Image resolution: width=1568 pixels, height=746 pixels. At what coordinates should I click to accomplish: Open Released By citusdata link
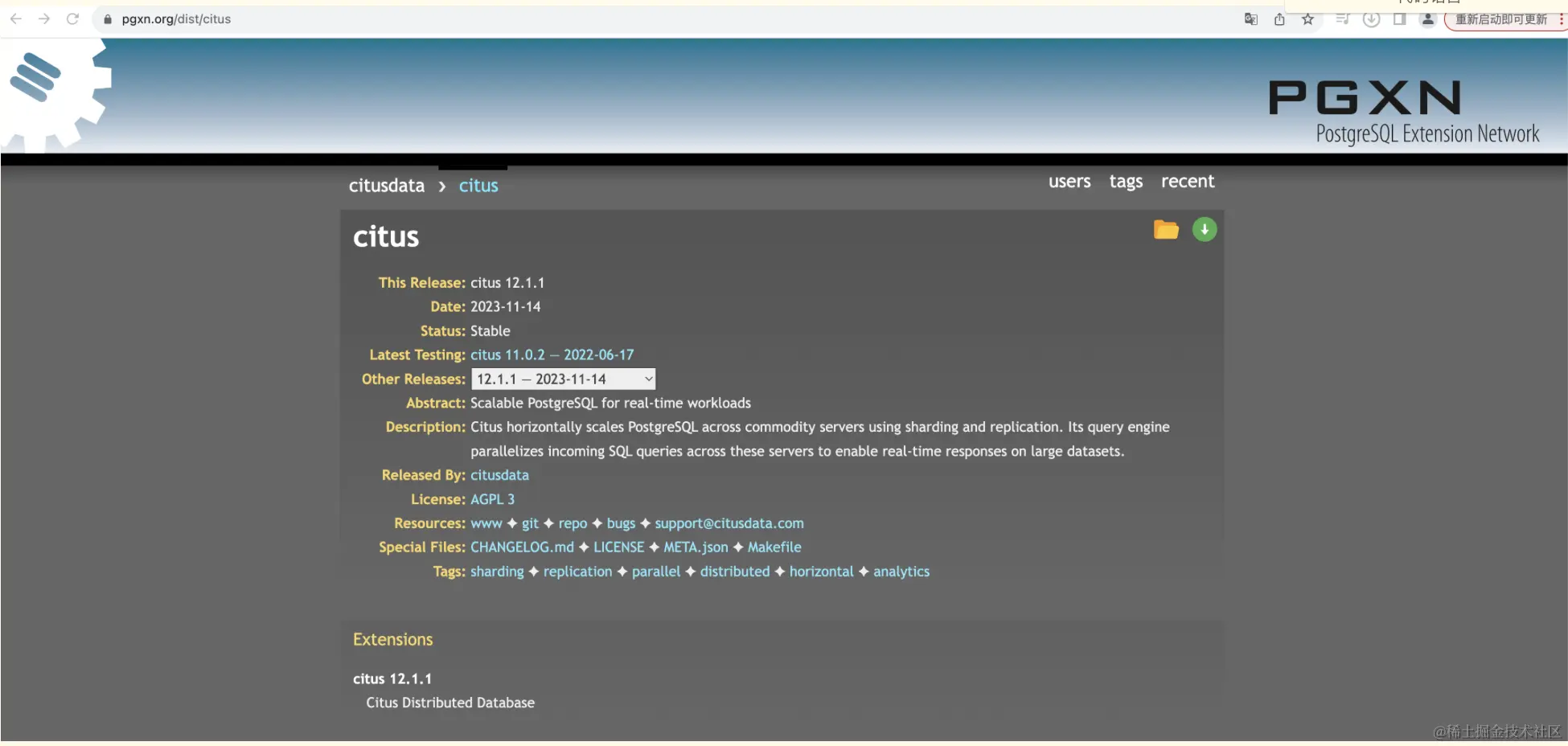tap(499, 475)
